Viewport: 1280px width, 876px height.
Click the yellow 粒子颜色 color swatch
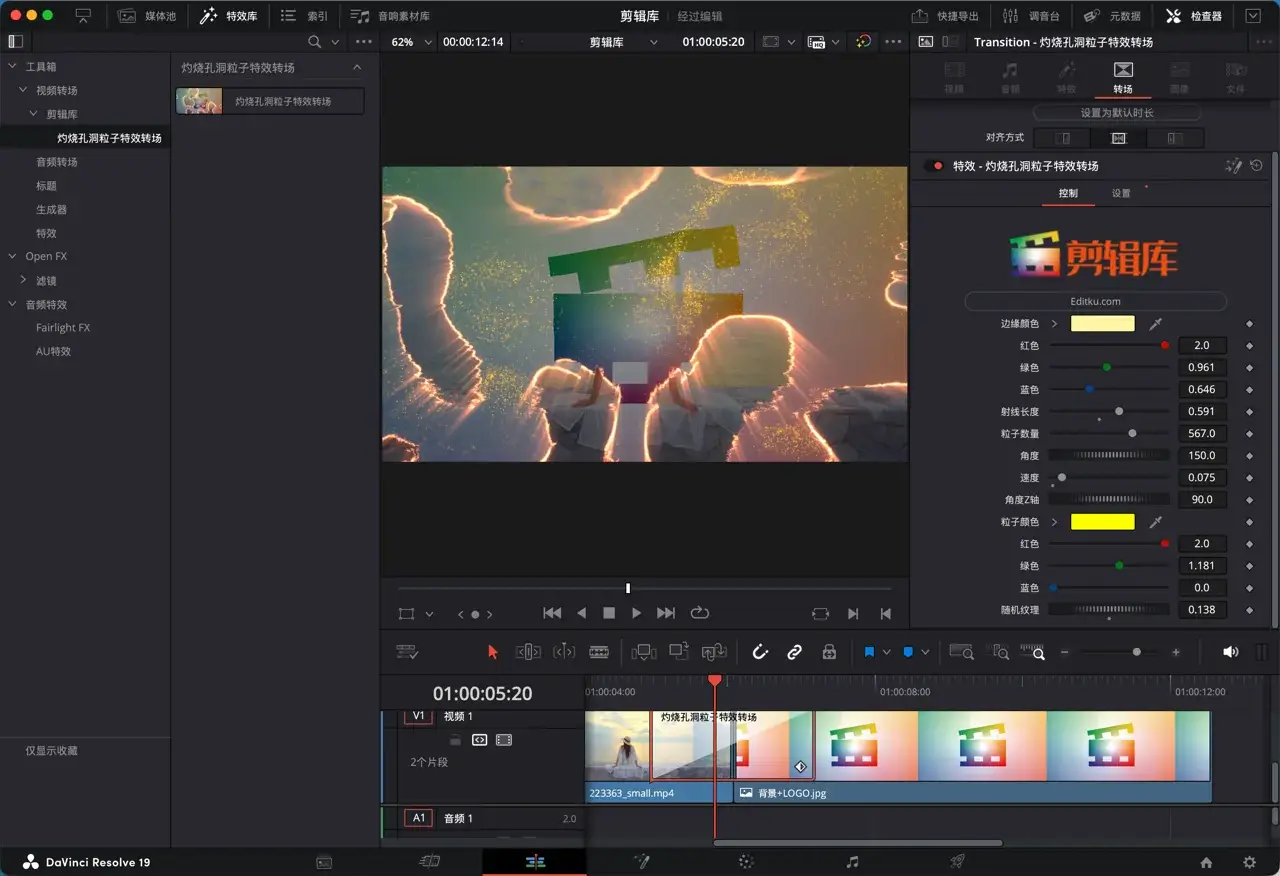point(1102,522)
